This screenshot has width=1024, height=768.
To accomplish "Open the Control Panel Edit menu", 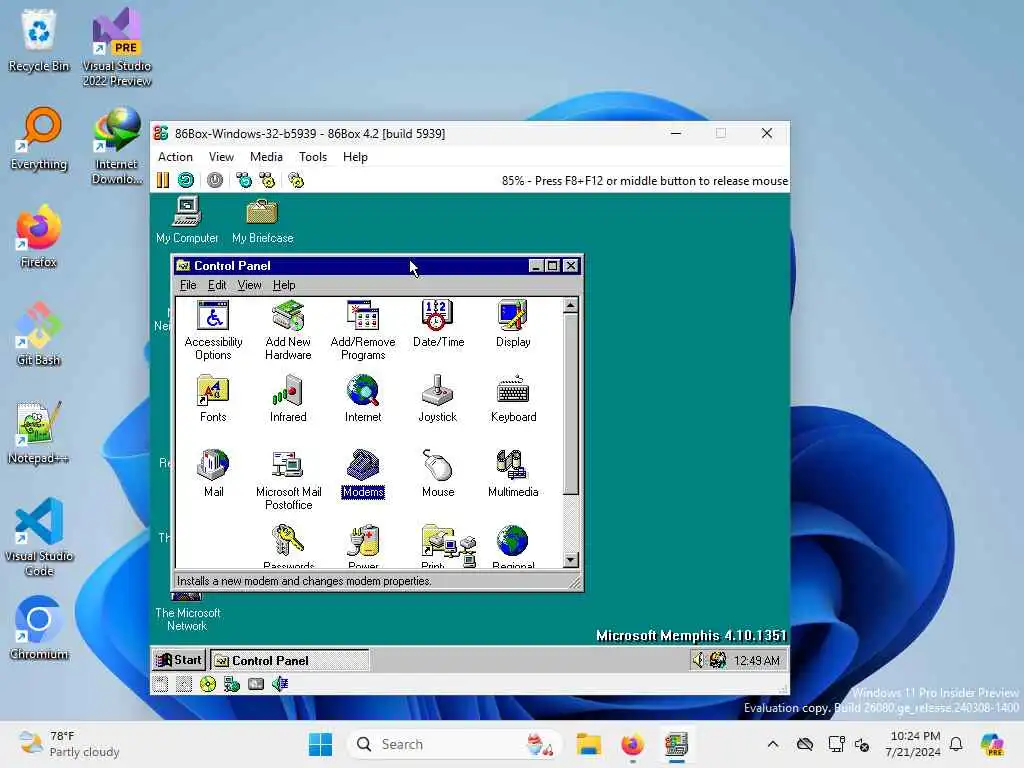I will 217,285.
